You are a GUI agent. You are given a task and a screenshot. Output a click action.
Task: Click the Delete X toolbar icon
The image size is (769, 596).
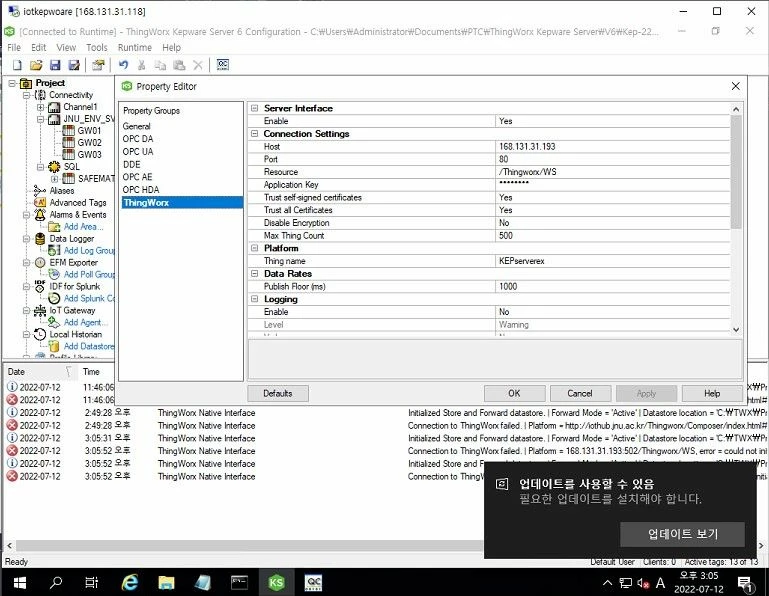pos(198,65)
